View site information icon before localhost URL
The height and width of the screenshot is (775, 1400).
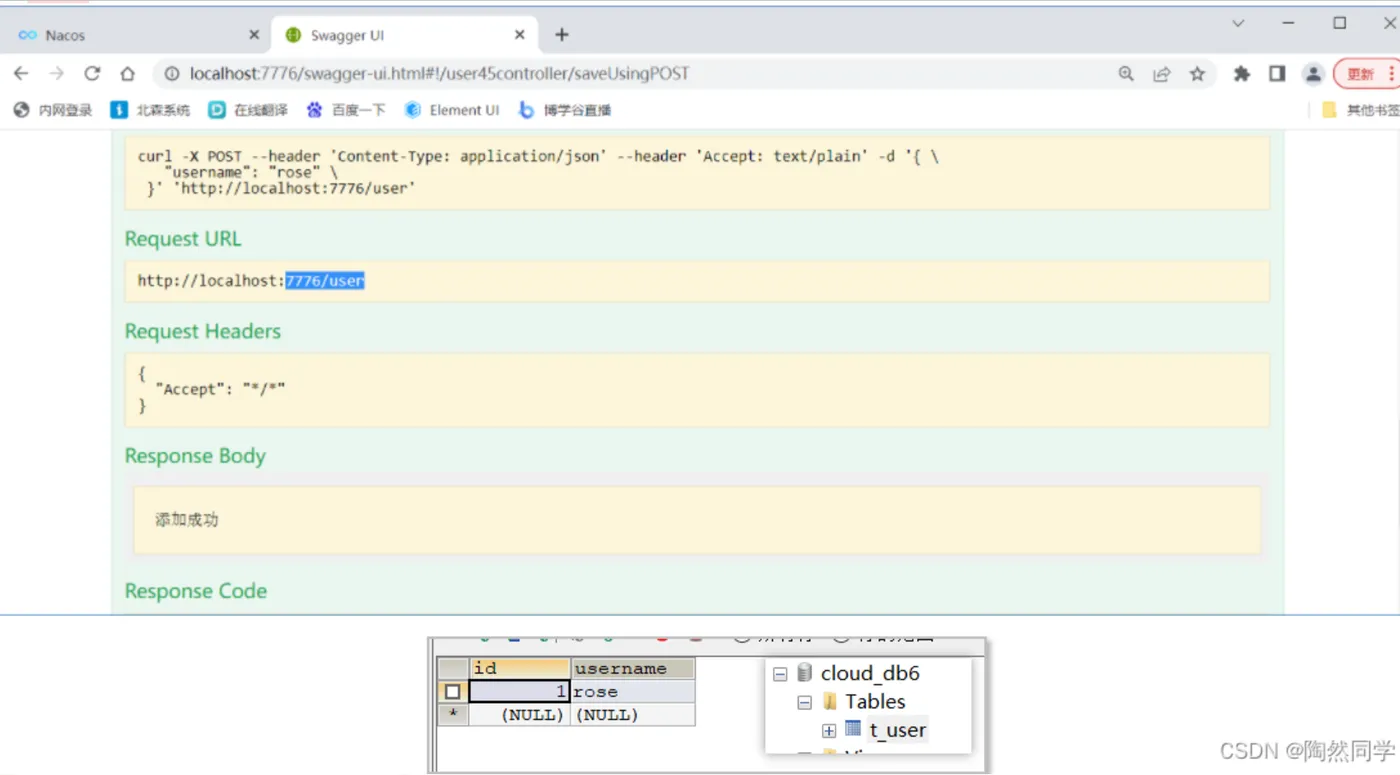click(172, 73)
